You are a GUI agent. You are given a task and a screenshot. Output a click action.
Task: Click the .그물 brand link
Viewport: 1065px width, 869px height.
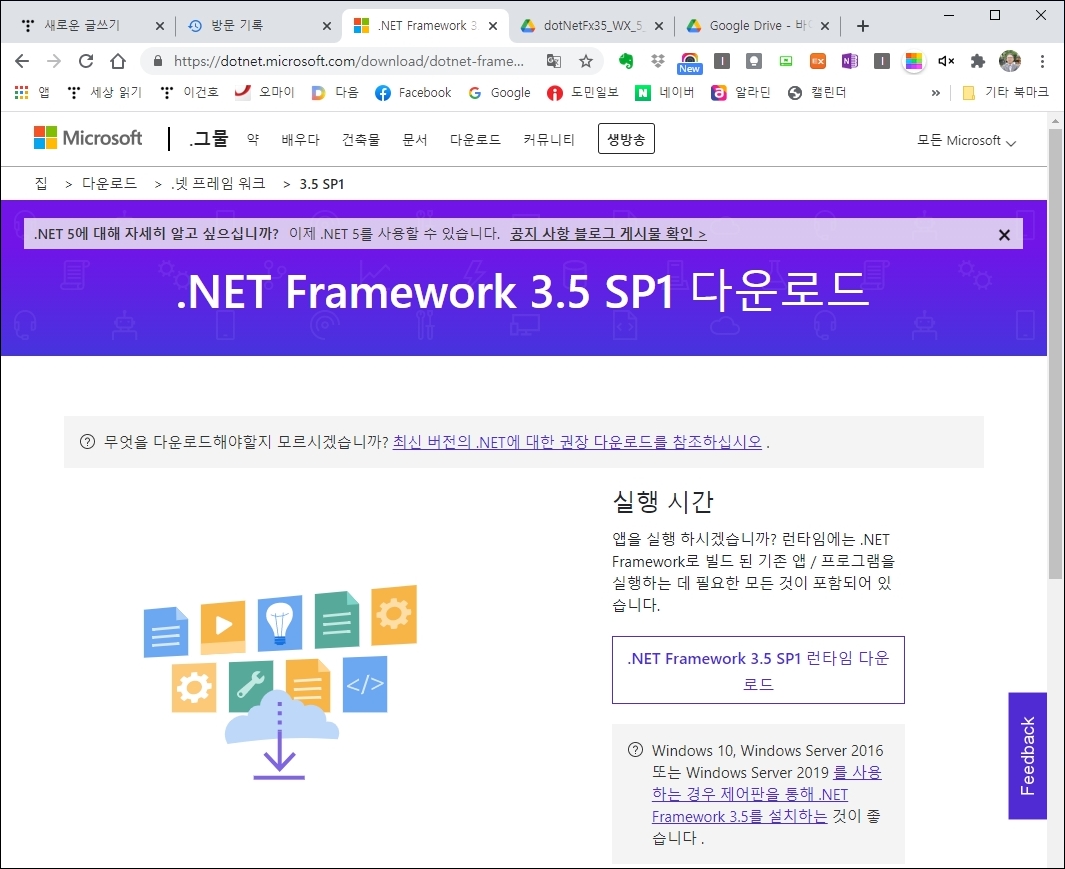tap(209, 138)
